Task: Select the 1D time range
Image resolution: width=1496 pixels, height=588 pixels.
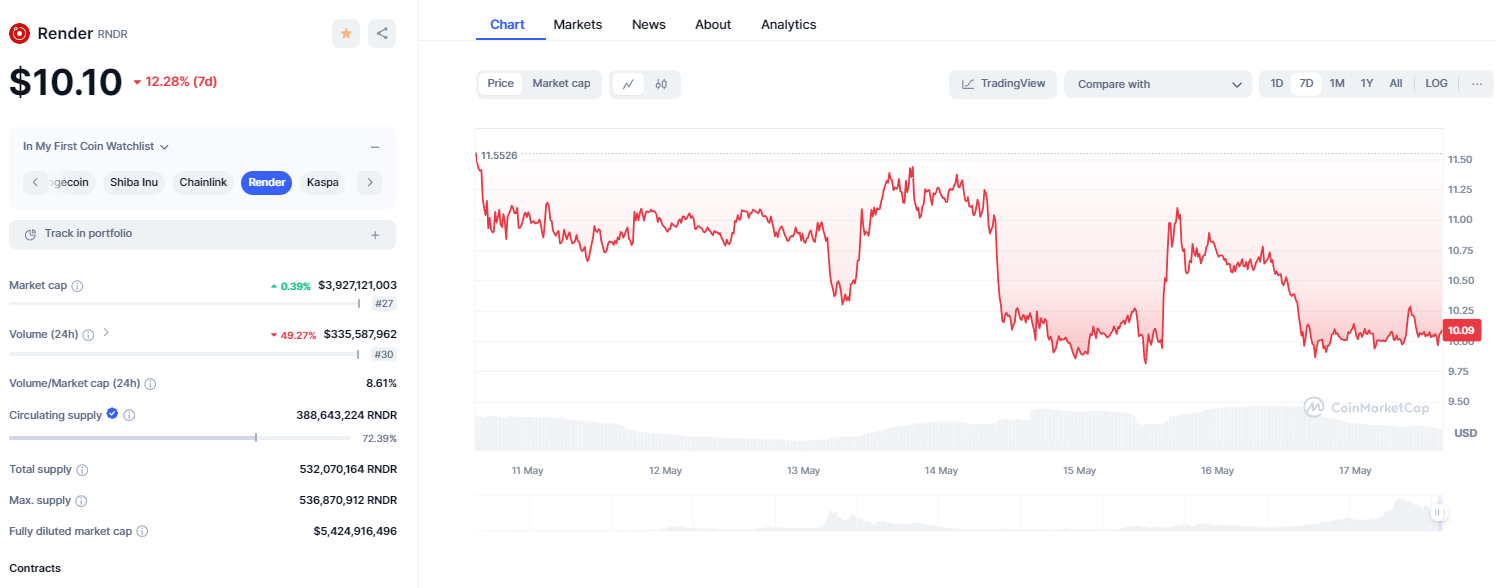Action: tap(1277, 84)
